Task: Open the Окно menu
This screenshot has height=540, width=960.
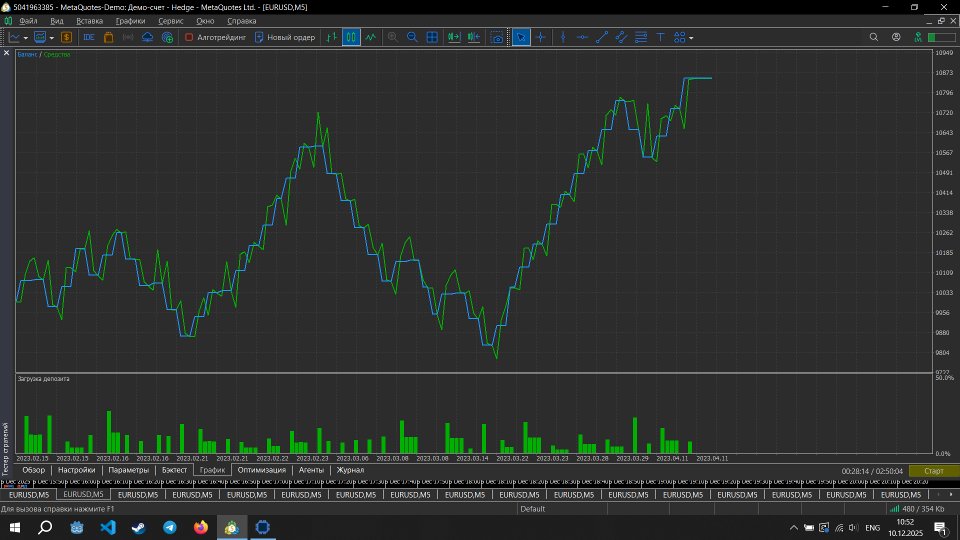Action: click(x=205, y=21)
